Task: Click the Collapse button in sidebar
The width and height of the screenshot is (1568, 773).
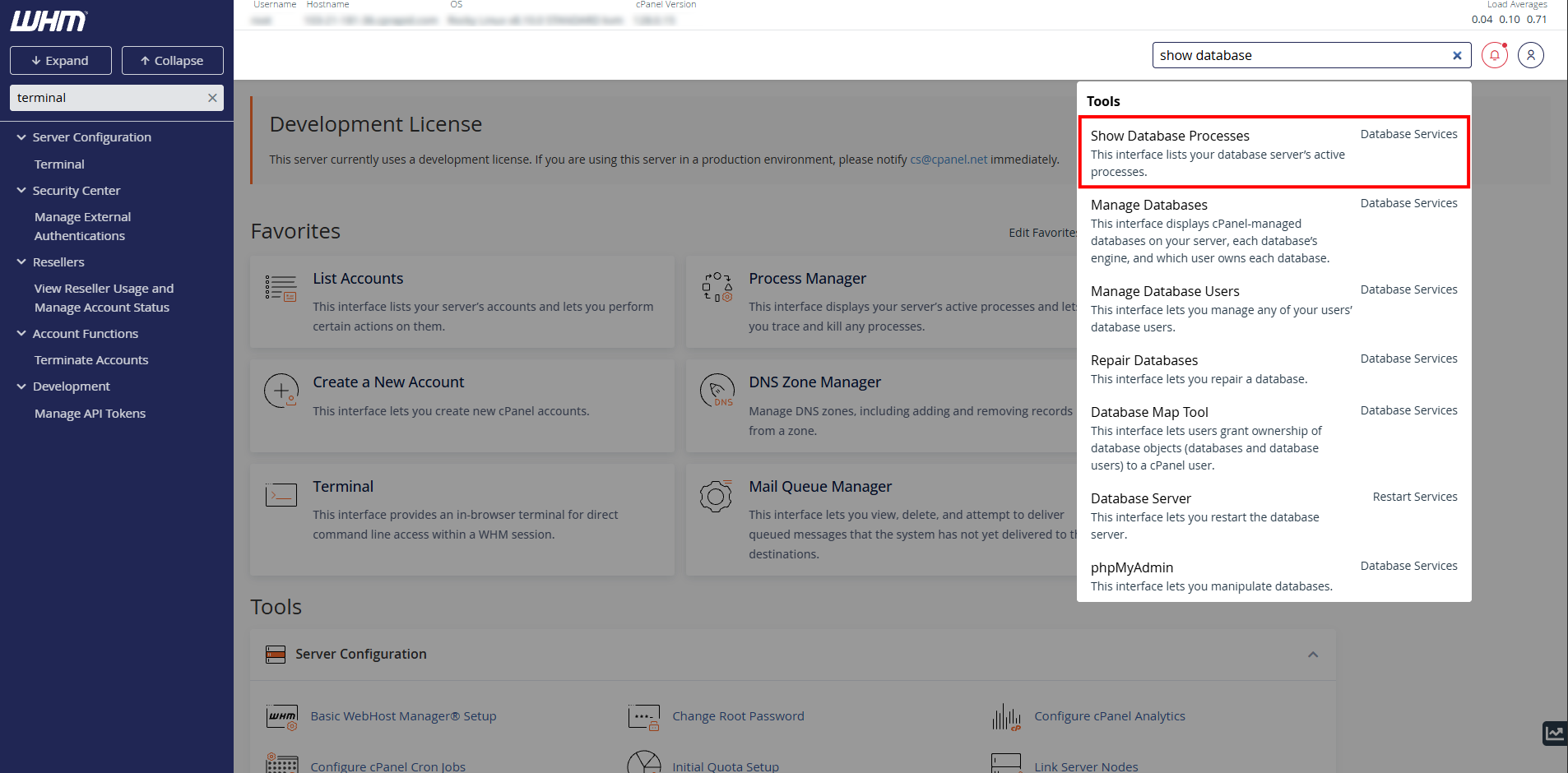Action: pyautogui.click(x=172, y=61)
